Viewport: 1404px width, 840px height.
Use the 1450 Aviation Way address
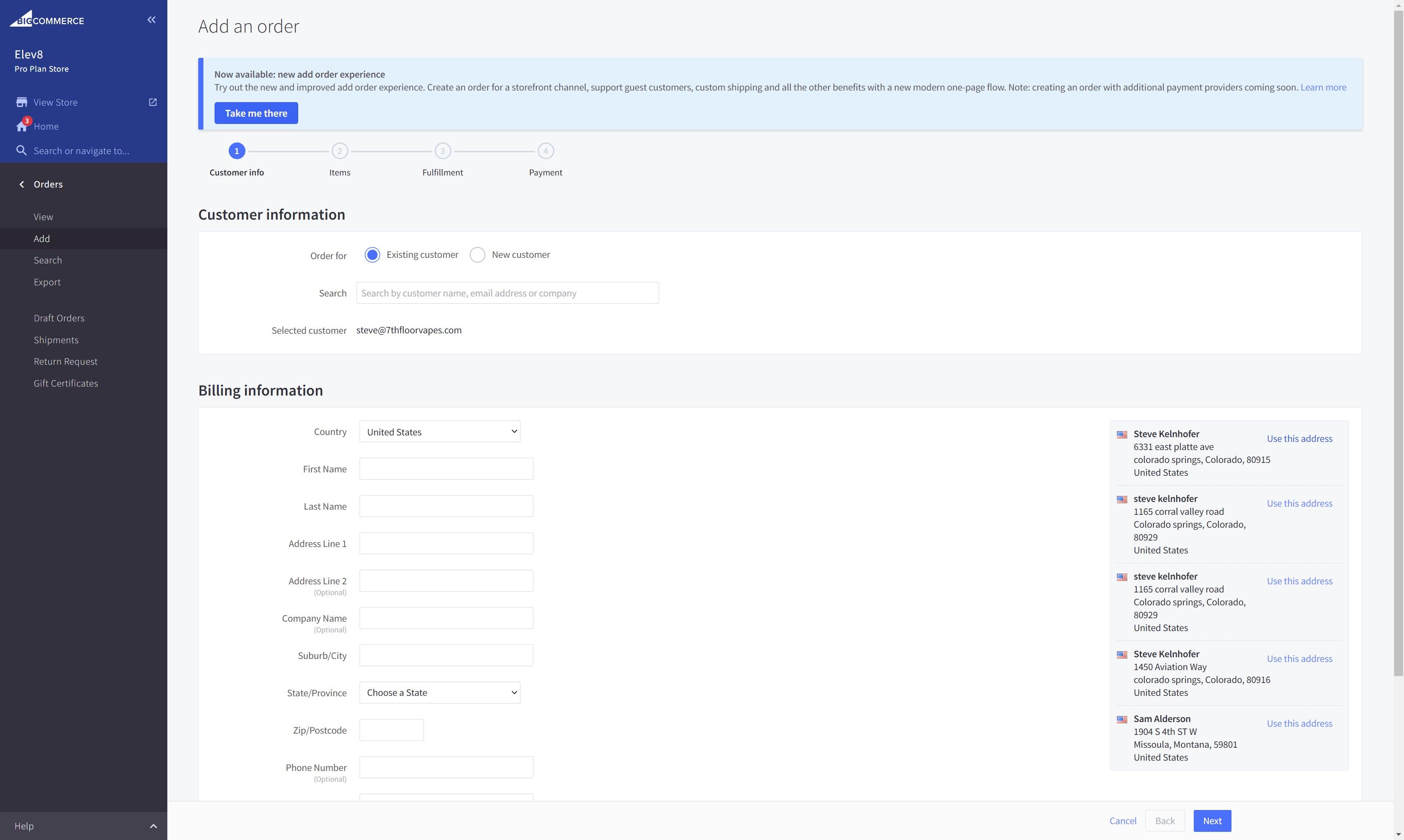(1299, 659)
